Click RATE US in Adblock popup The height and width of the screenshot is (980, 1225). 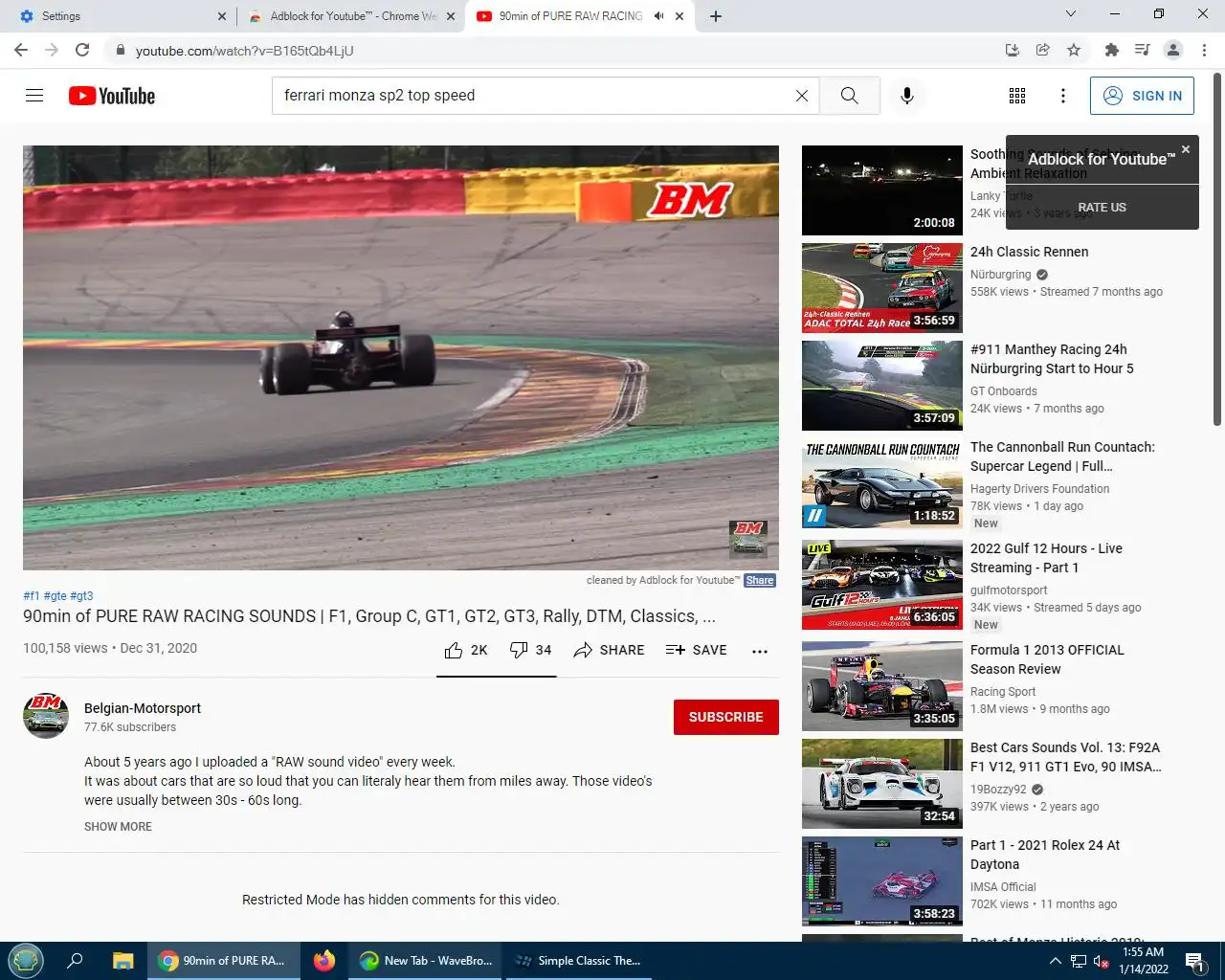(1102, 208)
